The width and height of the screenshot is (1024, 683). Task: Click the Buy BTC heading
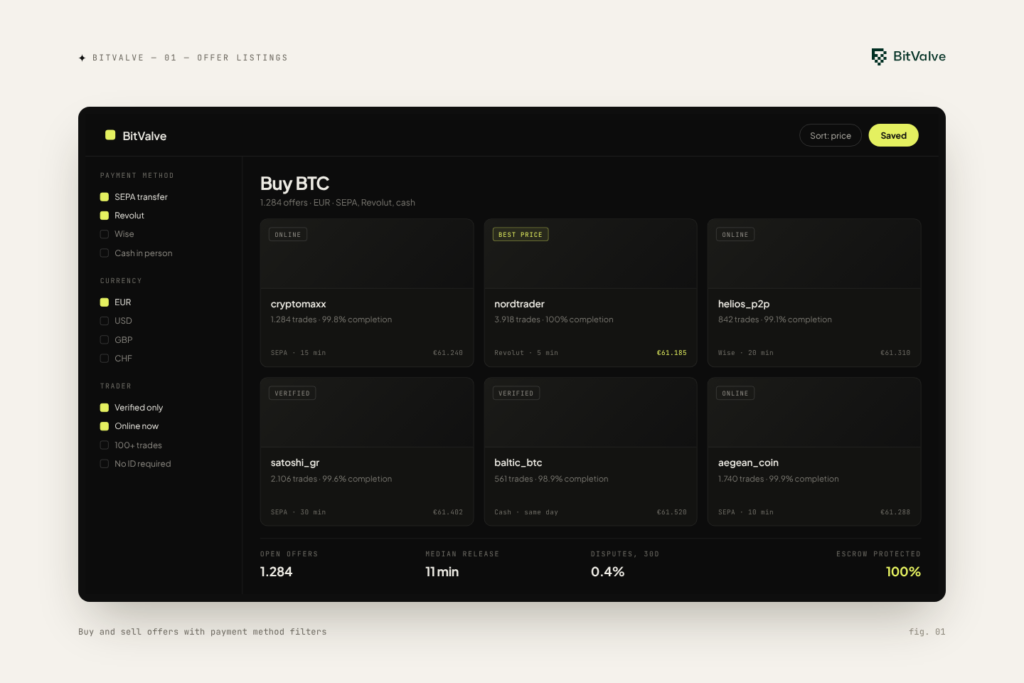(295, 183)
